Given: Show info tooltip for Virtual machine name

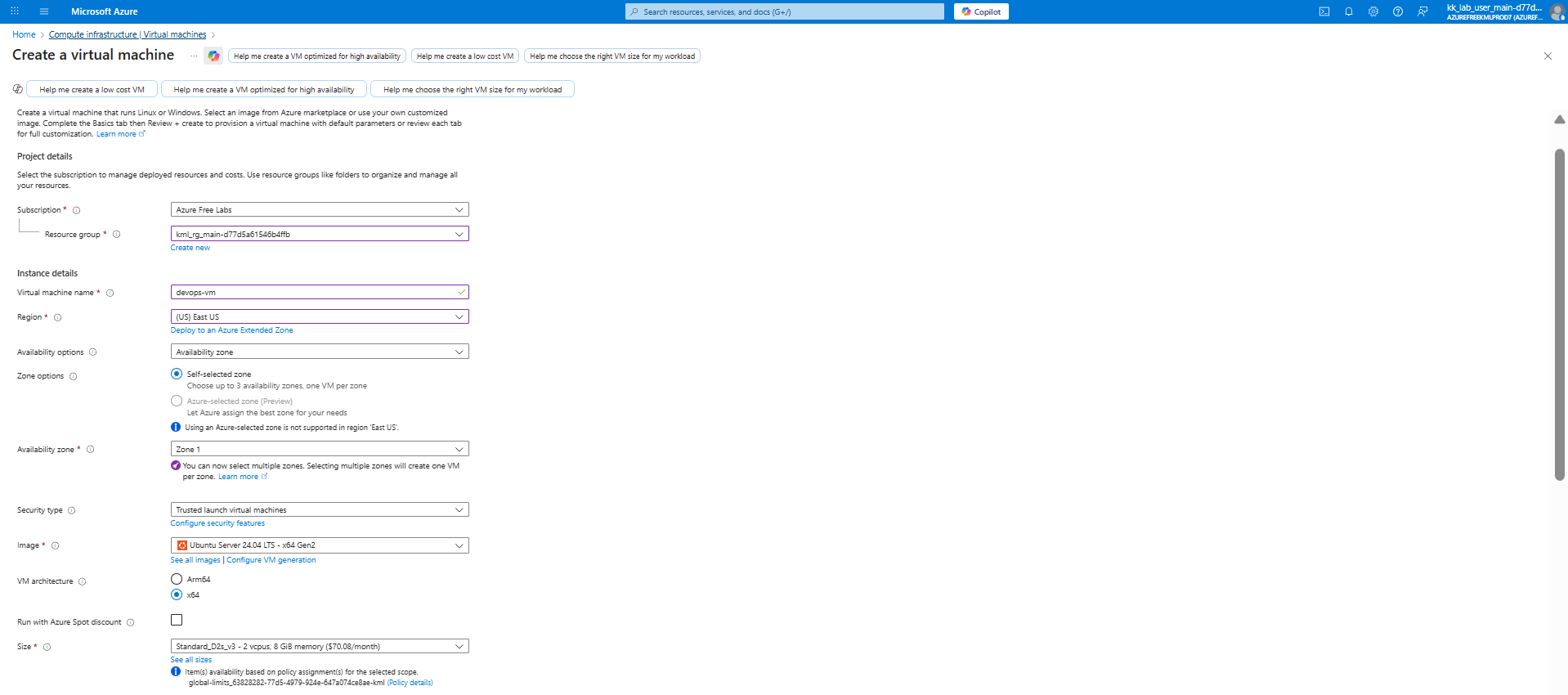Looking at the screenshot, I should click(x=110, y=293).
